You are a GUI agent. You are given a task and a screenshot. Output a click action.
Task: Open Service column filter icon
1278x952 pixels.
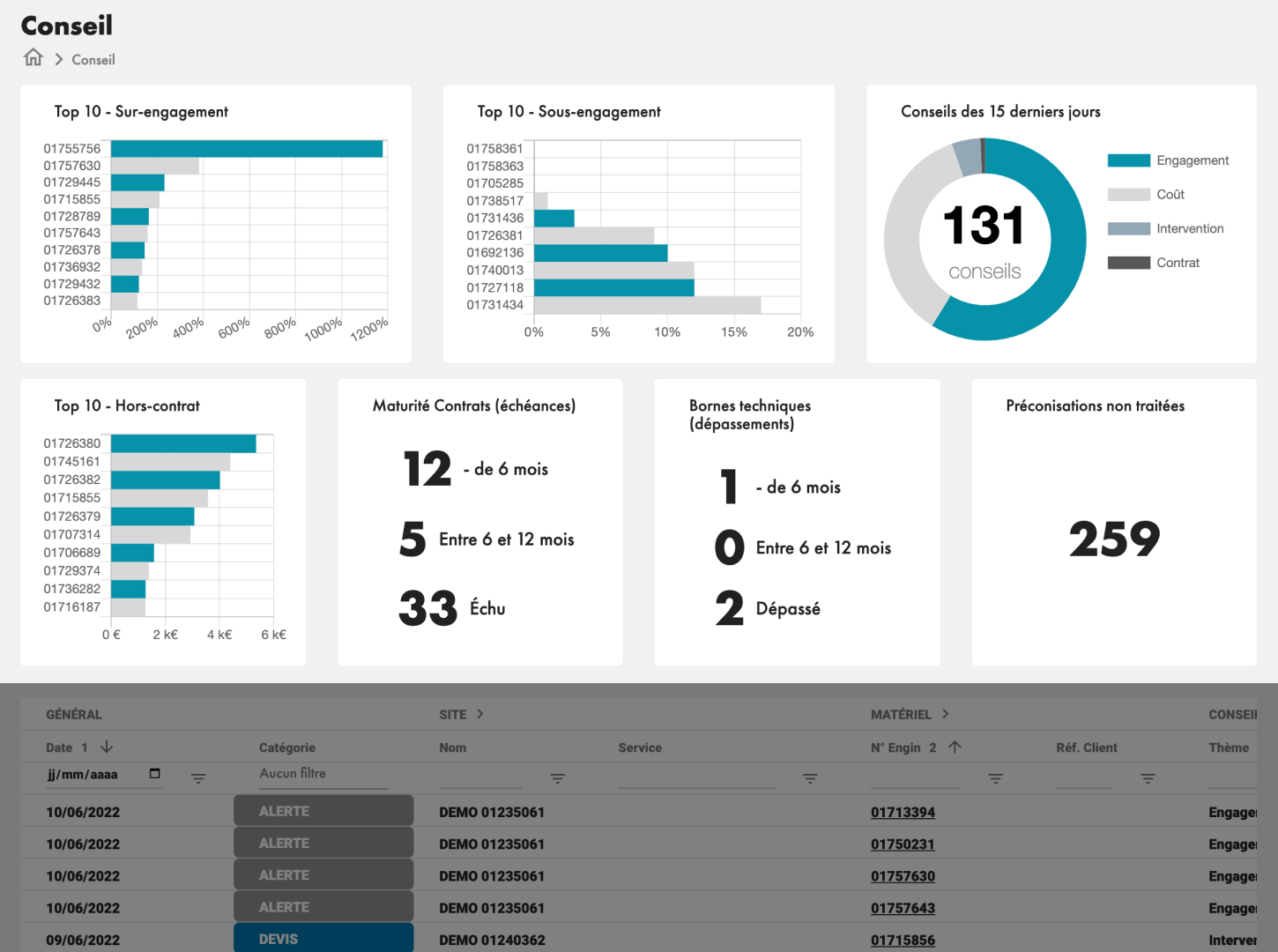(810, 778)
